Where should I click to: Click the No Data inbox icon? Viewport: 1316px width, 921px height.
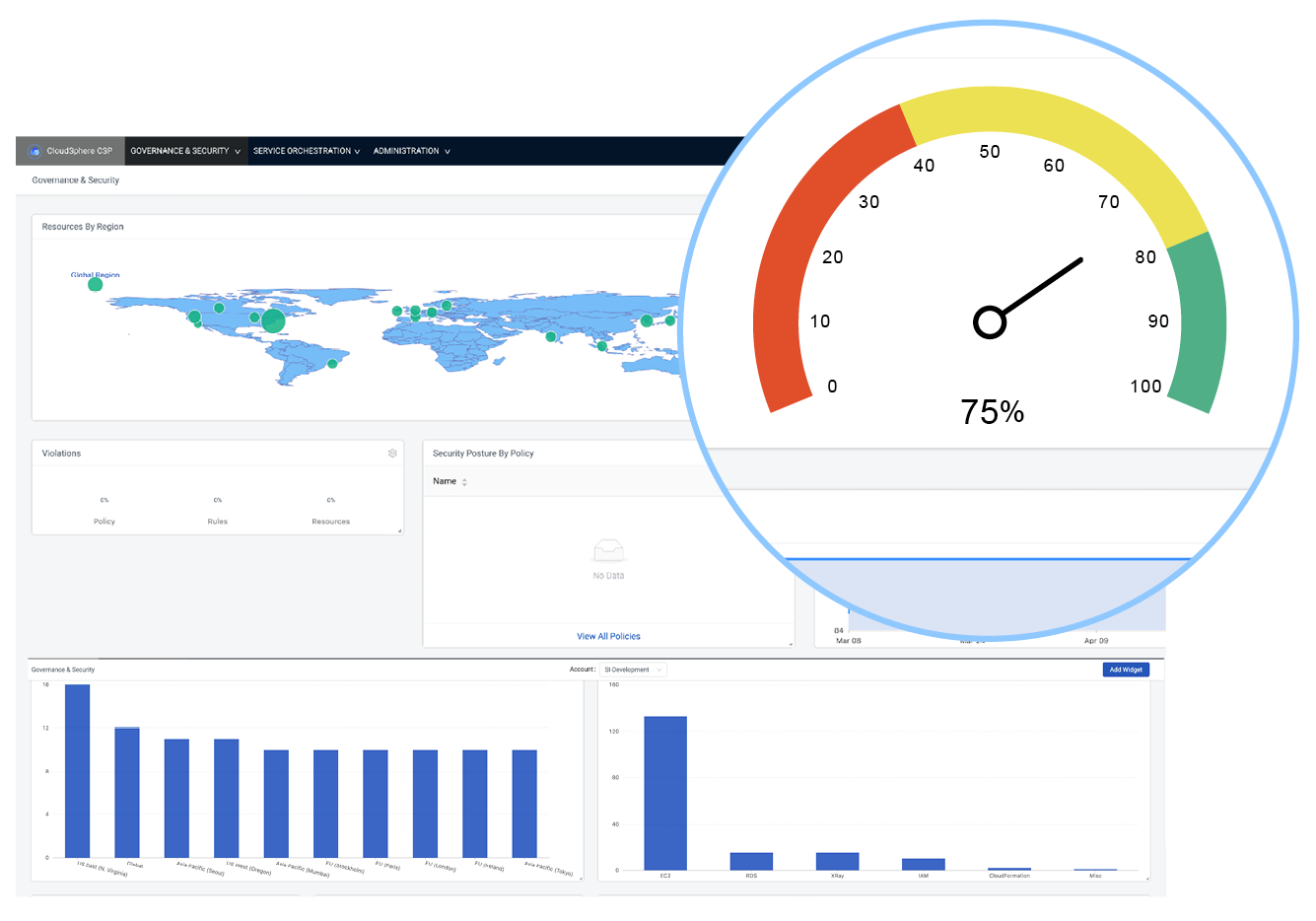coord(608,550)
